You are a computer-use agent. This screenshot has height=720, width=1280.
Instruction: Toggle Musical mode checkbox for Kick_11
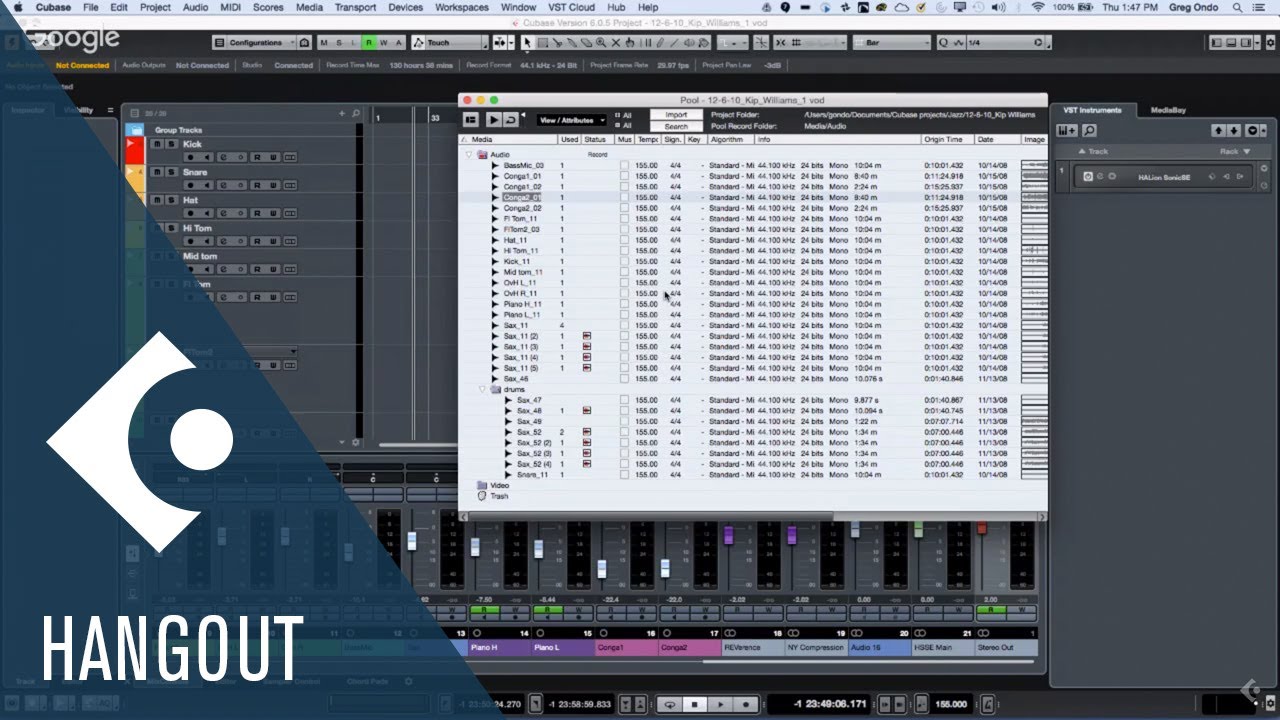pos(624,261)
